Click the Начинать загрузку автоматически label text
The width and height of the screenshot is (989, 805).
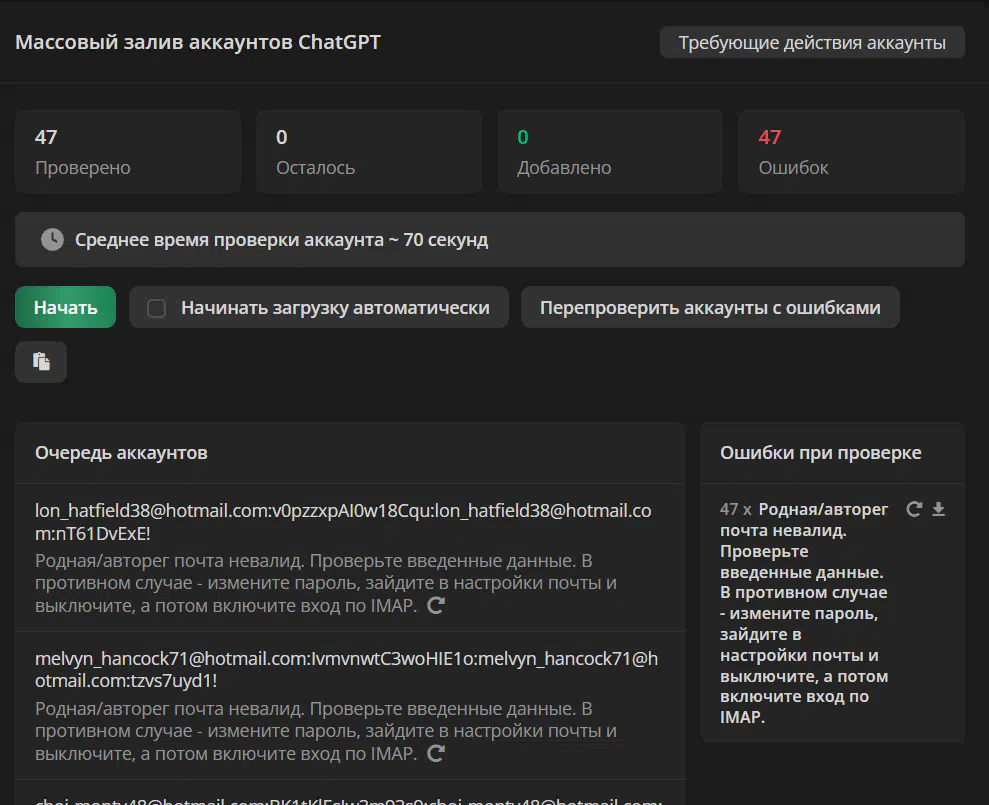pos(335,308)
